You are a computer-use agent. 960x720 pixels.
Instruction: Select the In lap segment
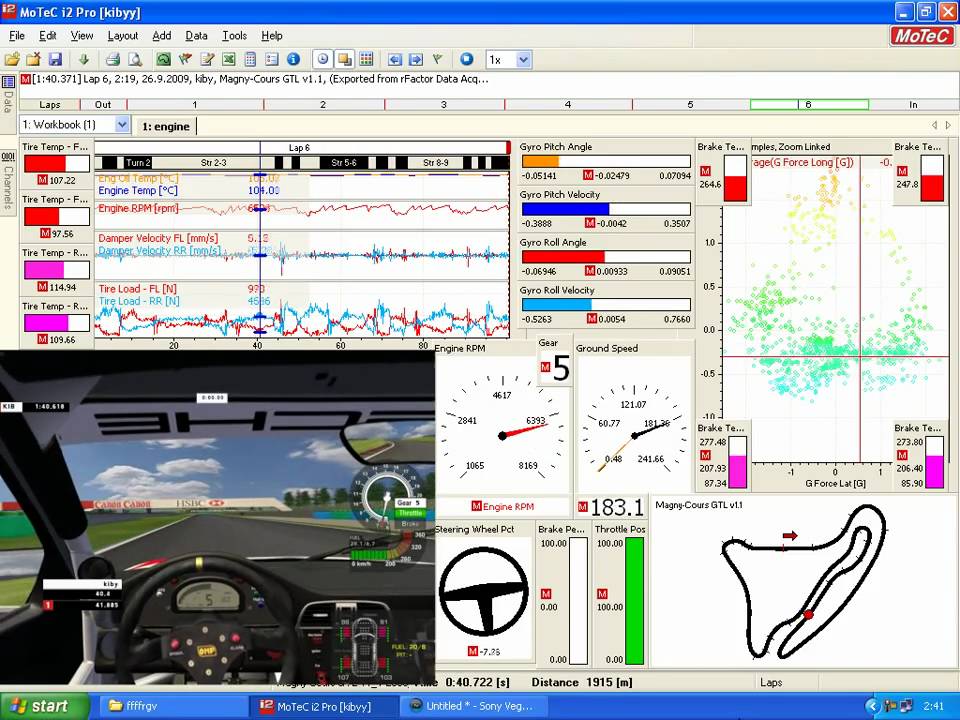pos(913,105)
